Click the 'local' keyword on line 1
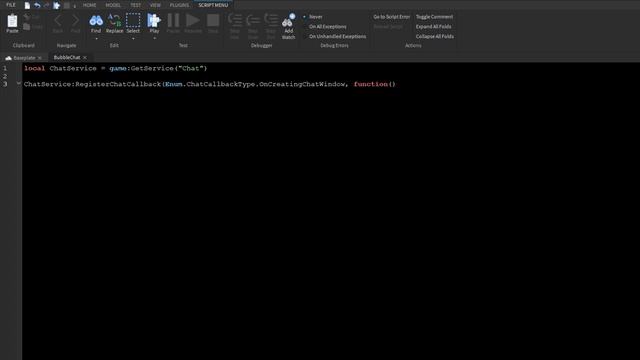The image size is (640, 360). pos(35,68)
